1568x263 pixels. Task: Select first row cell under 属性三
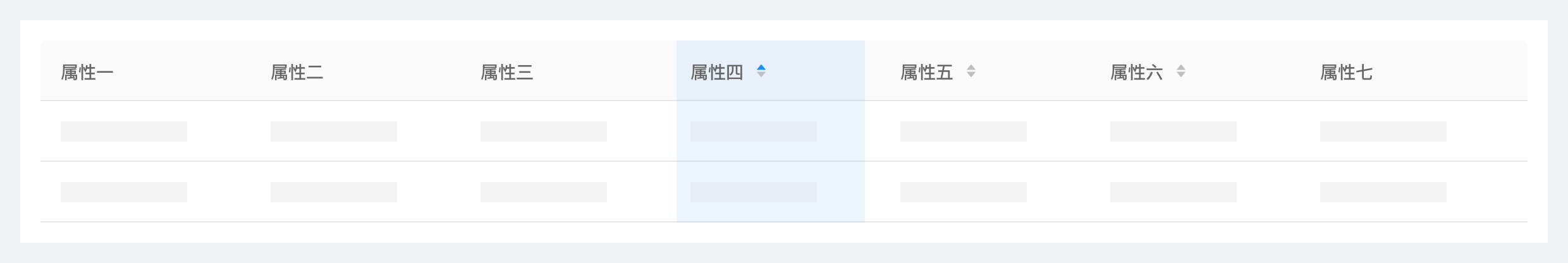click(x=544, y=131)
